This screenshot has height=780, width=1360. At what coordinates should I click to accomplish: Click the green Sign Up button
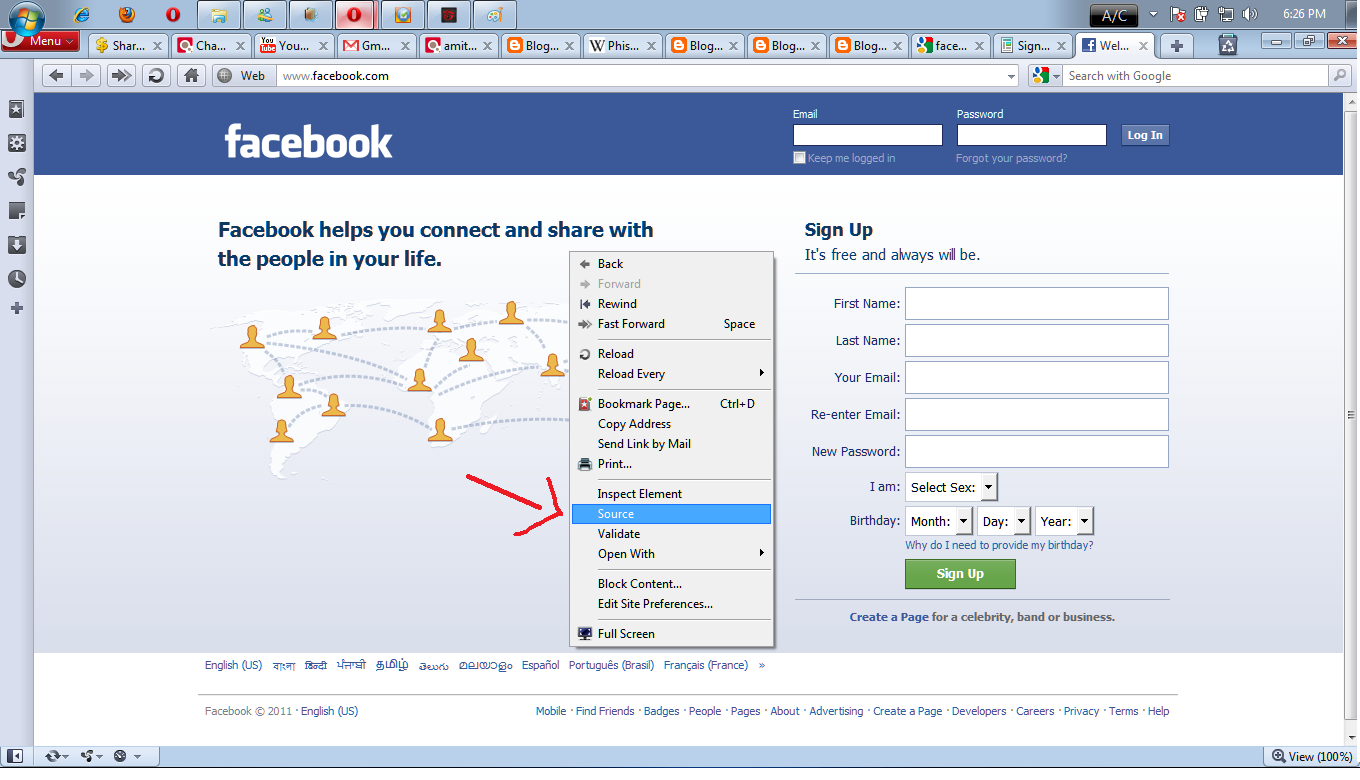[x=960, y=574]
